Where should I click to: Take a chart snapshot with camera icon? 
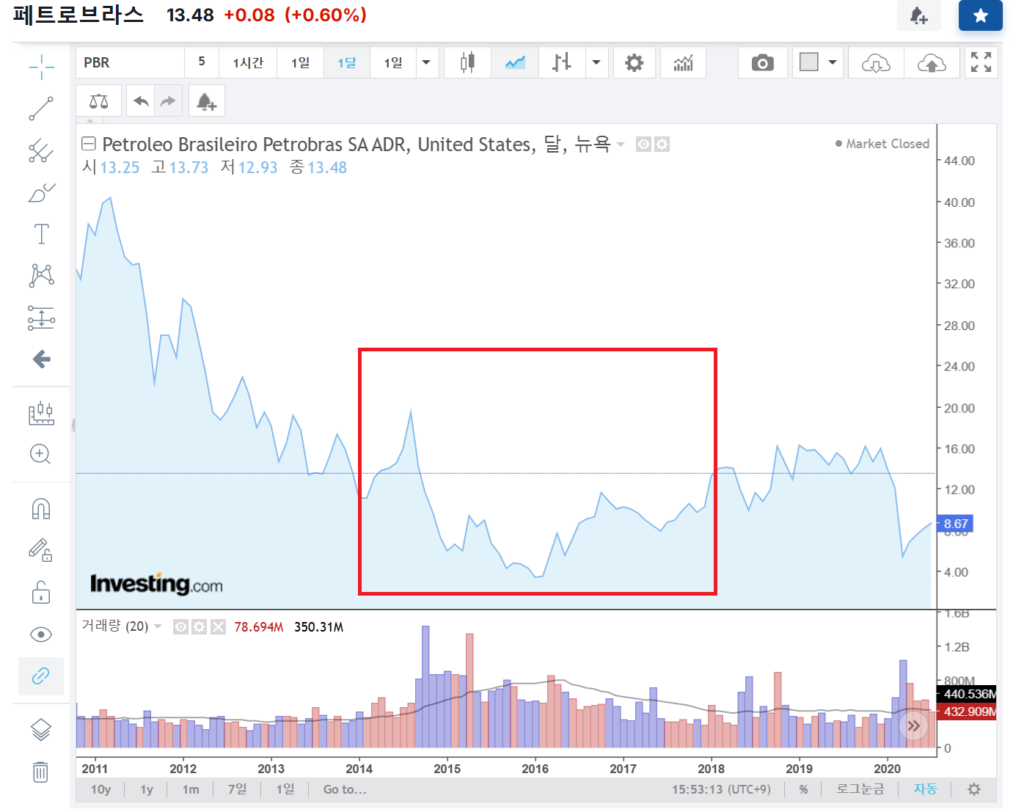pyautogui.click(x=762, y=63)
